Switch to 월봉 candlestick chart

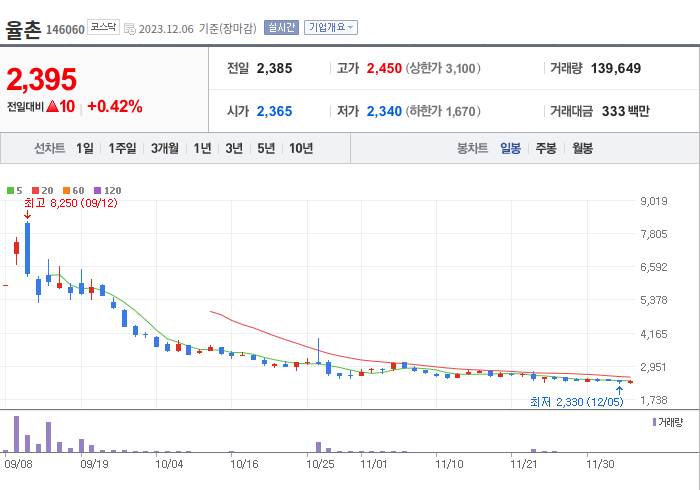click(583, 148)
